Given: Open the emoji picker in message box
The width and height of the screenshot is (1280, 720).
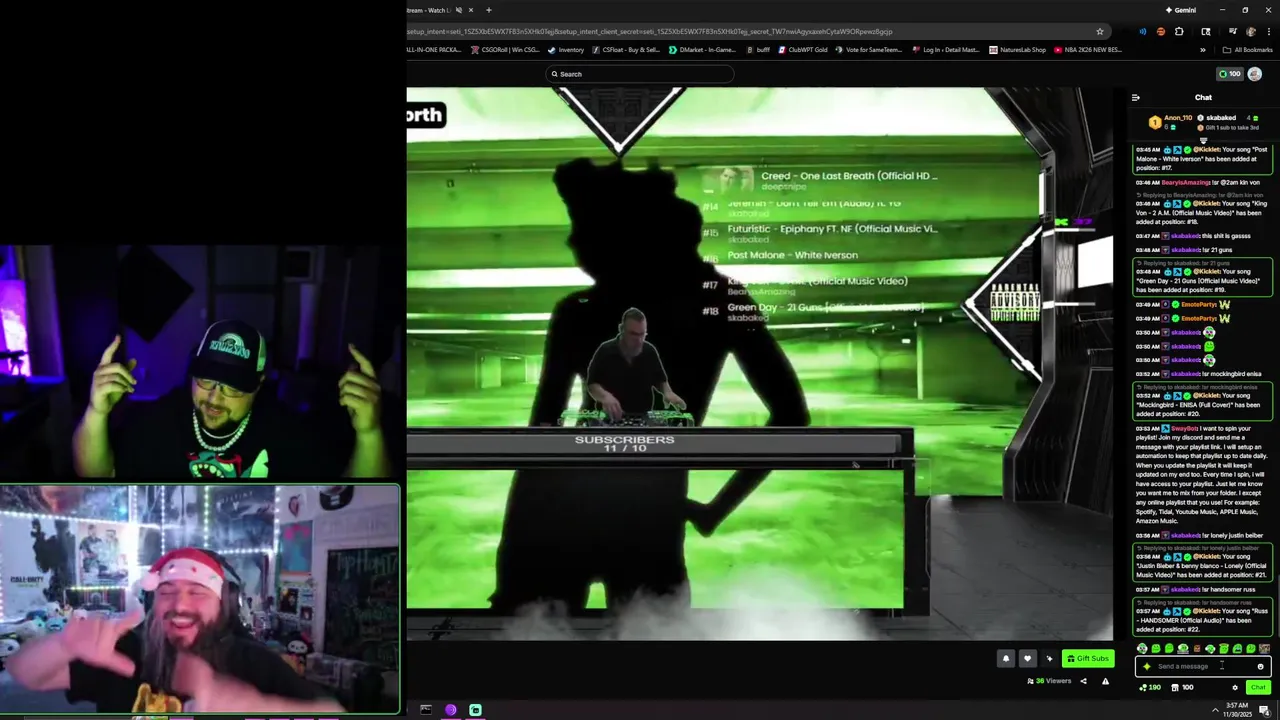Looking at the screenshot, I should (1260, 666).
